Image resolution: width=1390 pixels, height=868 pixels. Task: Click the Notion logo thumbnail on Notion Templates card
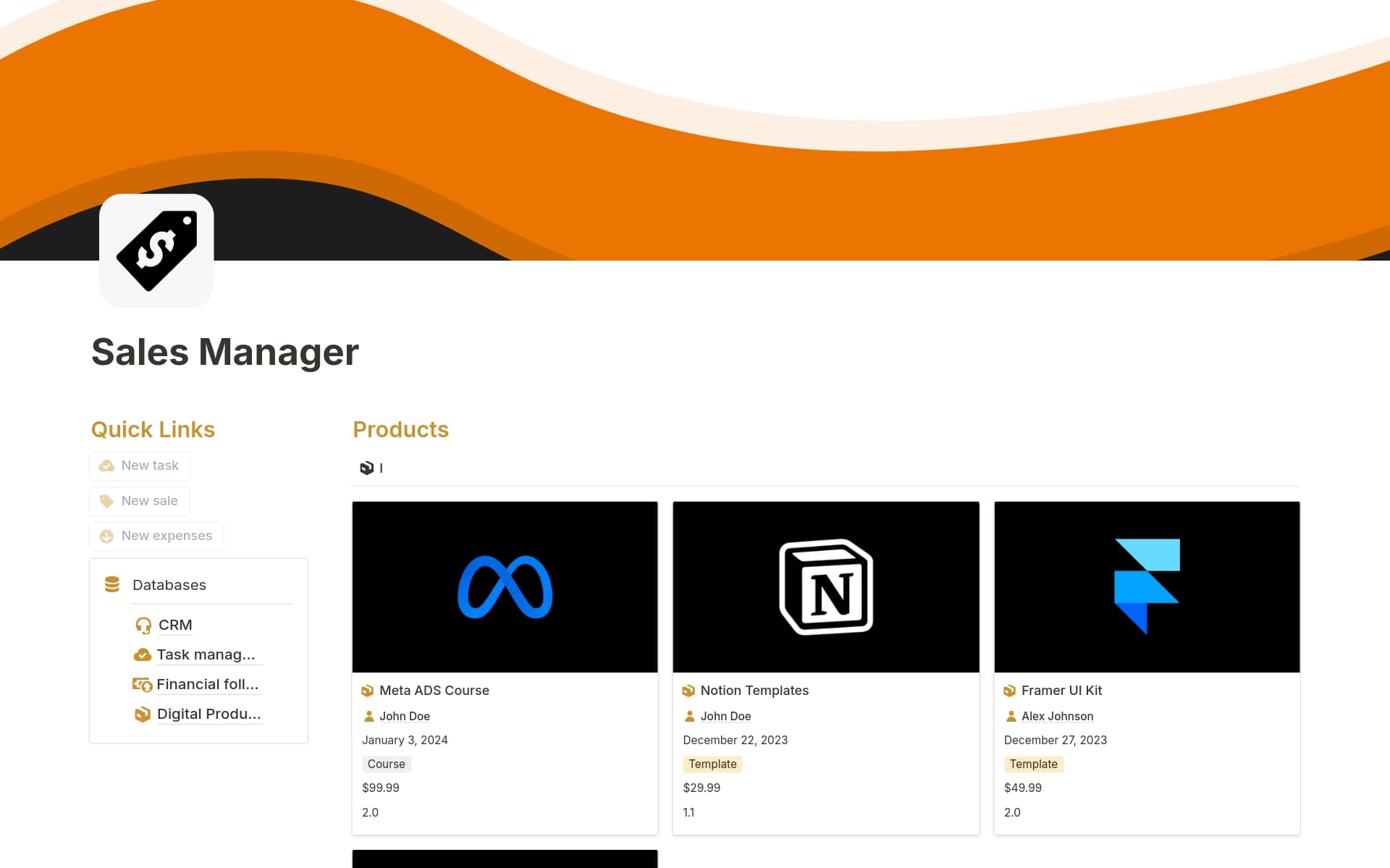(825, 586)
